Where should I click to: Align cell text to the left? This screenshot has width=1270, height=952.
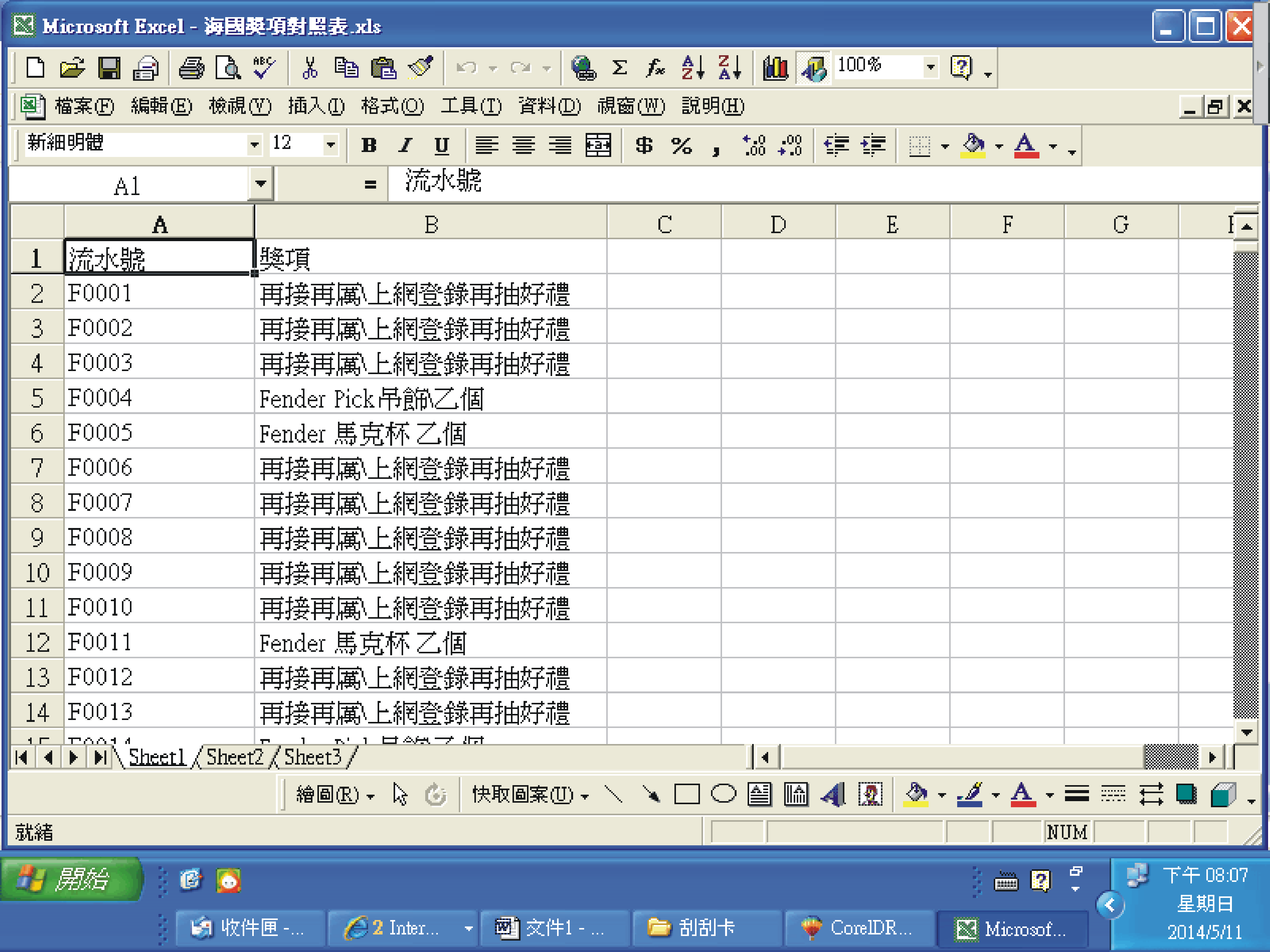(487, 145)
